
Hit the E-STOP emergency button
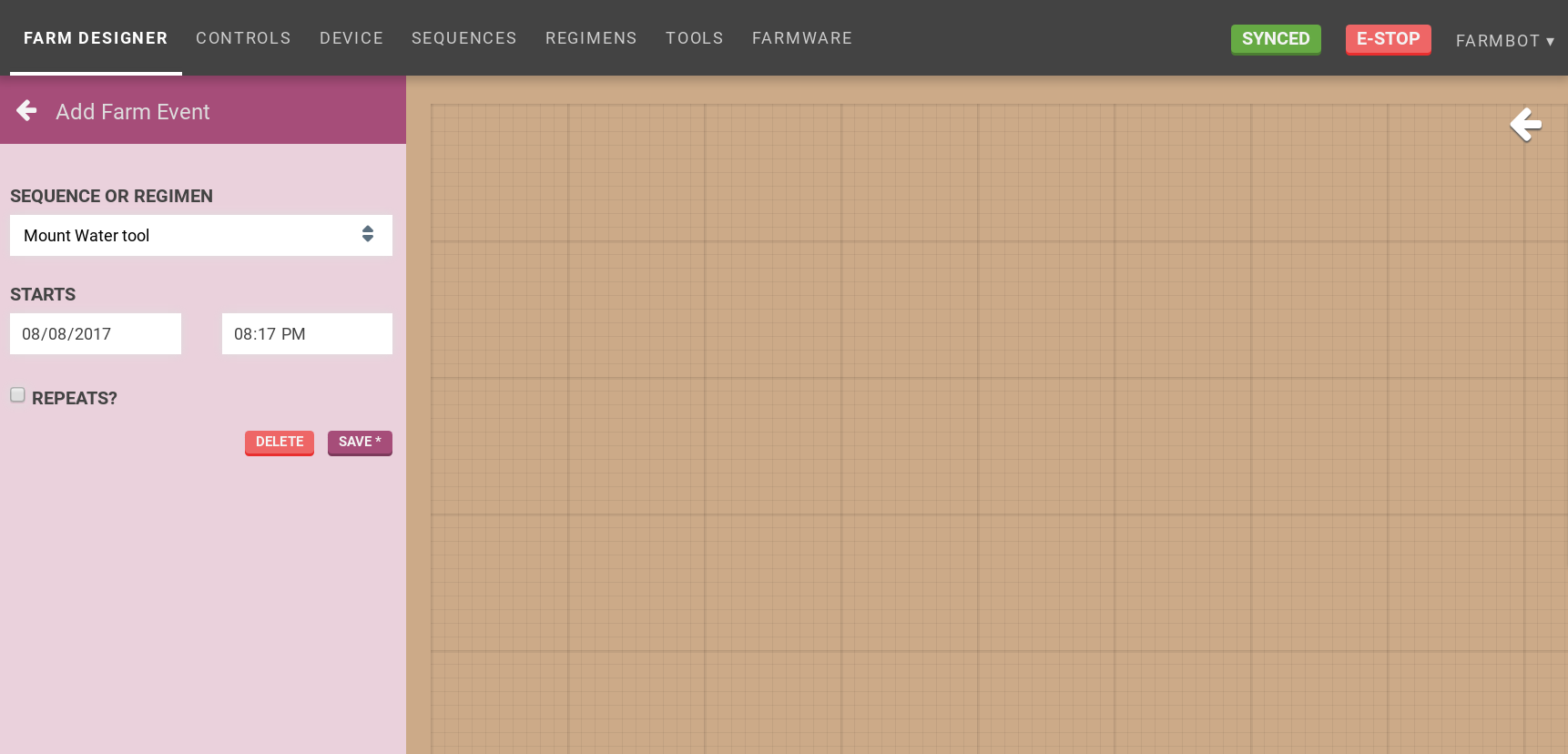pyautogui.click(x=1388, y=39)
